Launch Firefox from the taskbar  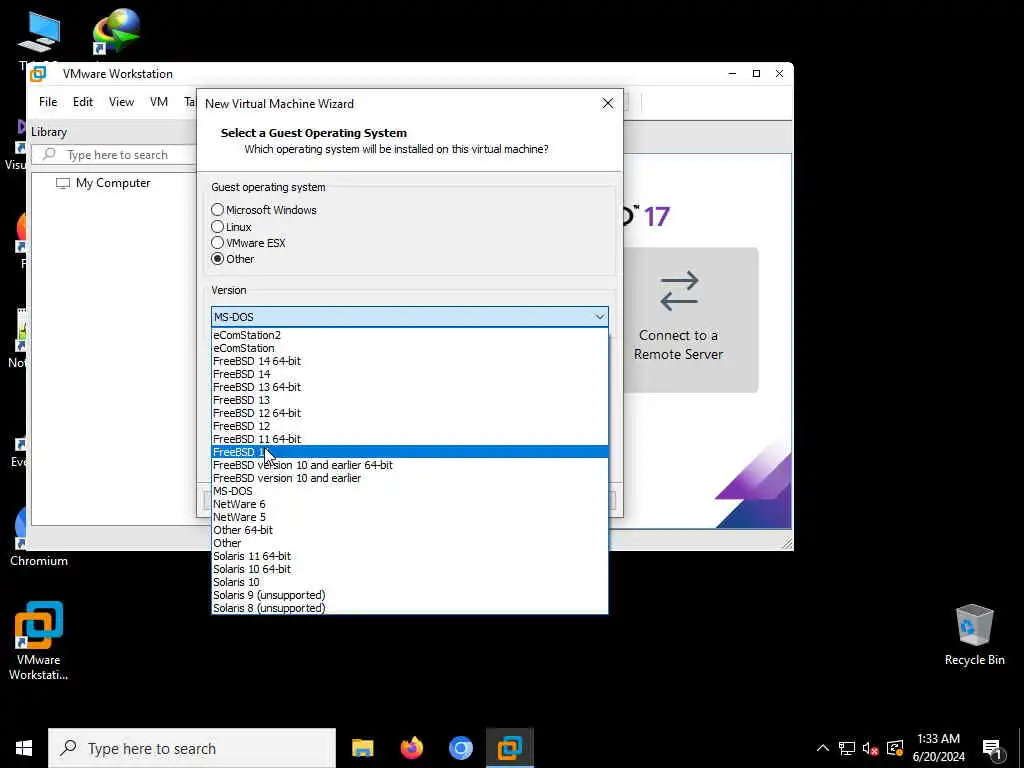click(411, 748)
